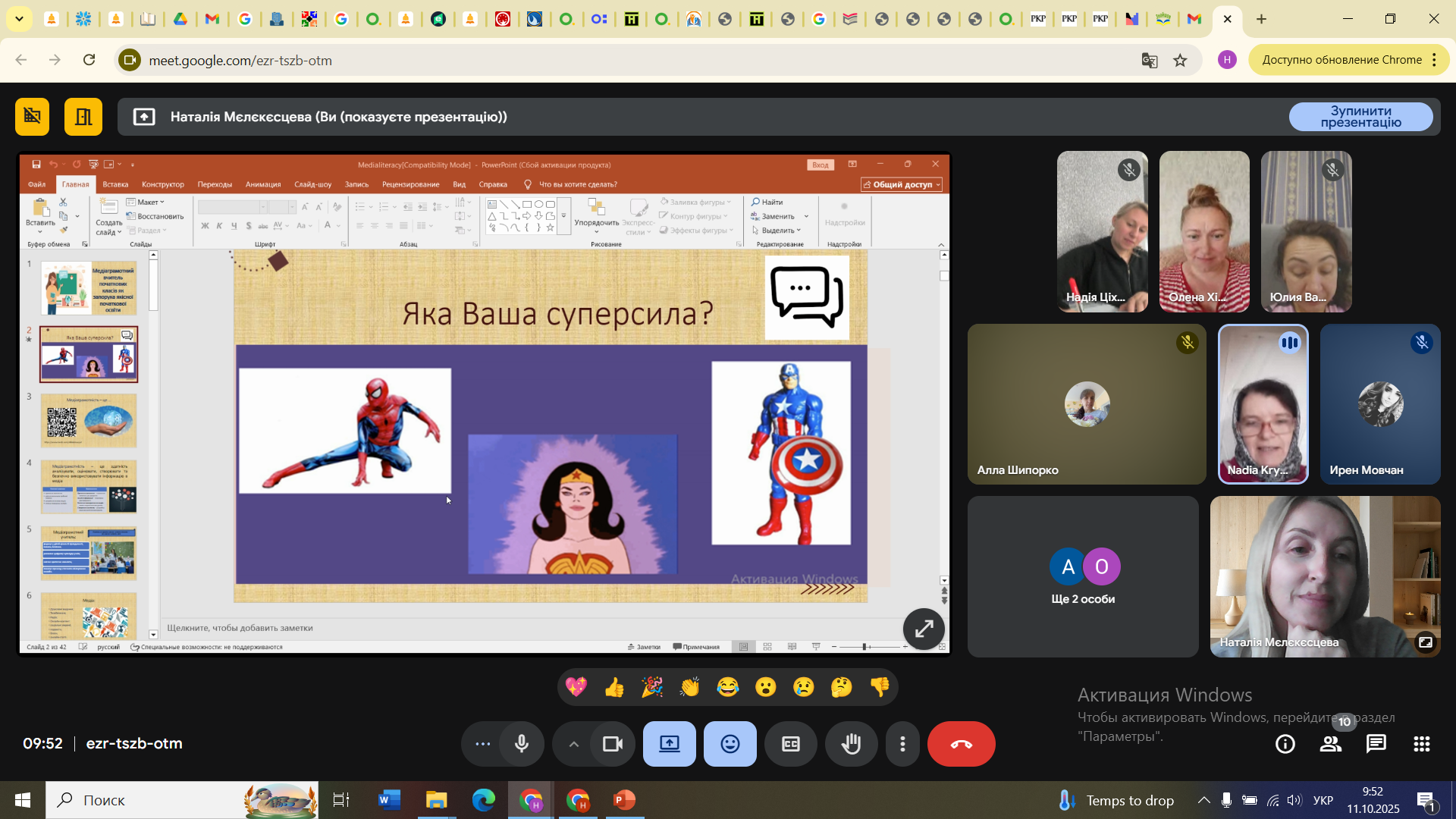Mute the microphone
1456x819 pixels.
522,744
